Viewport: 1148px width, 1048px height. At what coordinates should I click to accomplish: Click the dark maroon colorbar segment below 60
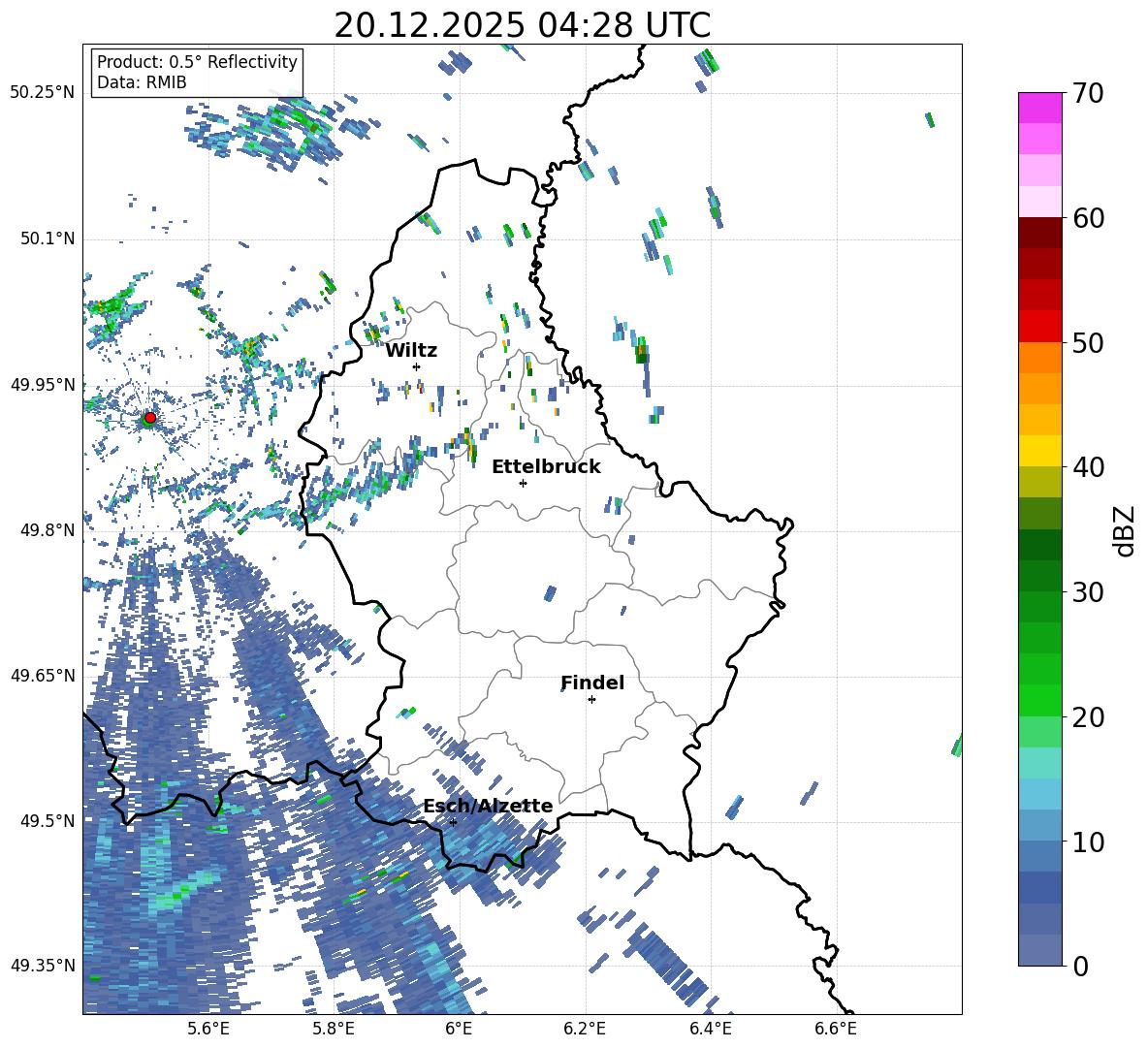[x=1039, y=233]
